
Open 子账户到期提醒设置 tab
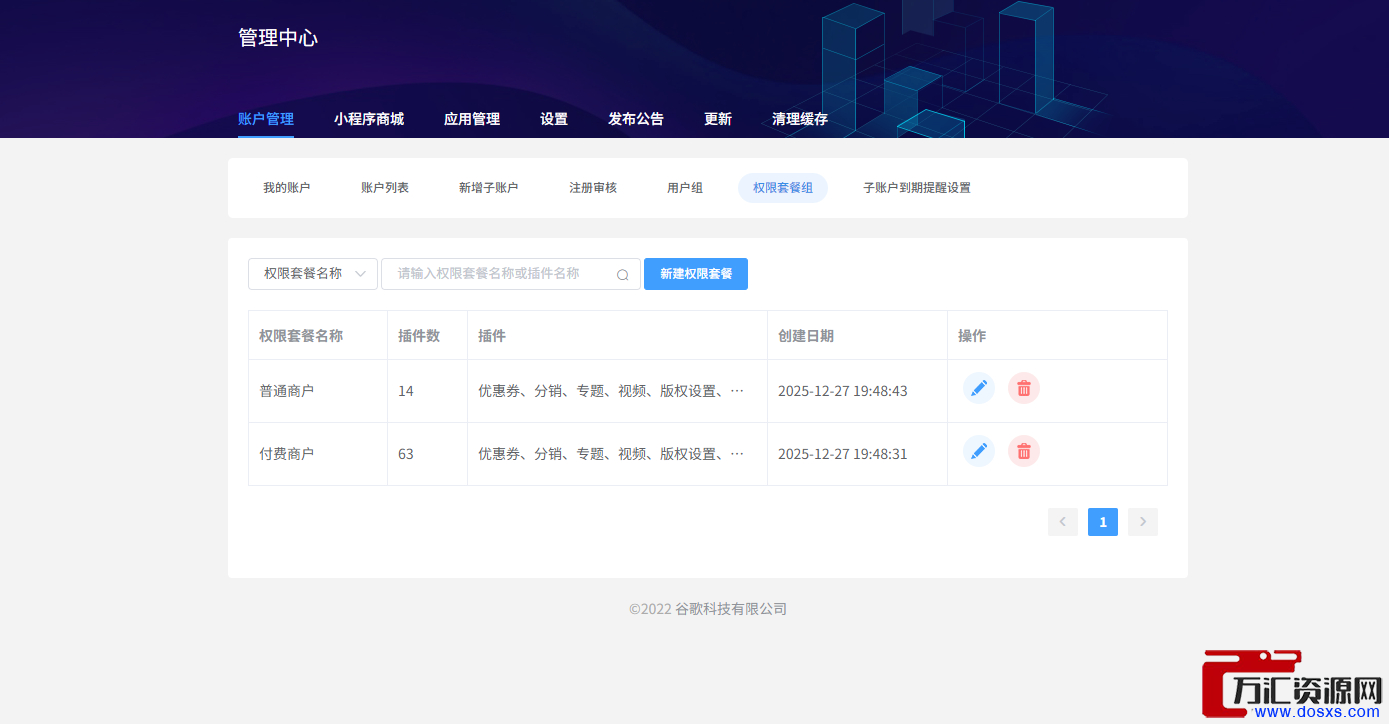coord(917,188)
